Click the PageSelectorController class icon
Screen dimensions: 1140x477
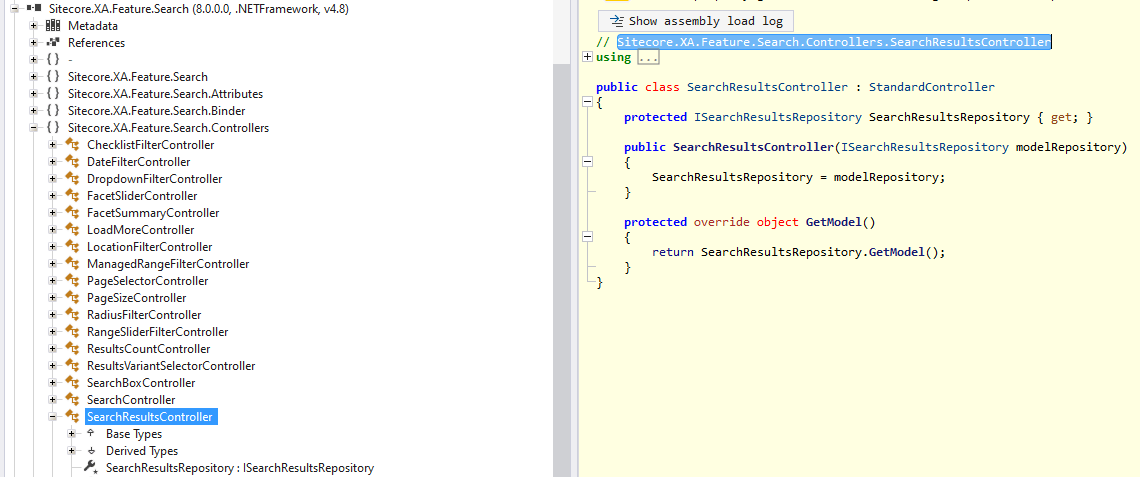[72, 281]
